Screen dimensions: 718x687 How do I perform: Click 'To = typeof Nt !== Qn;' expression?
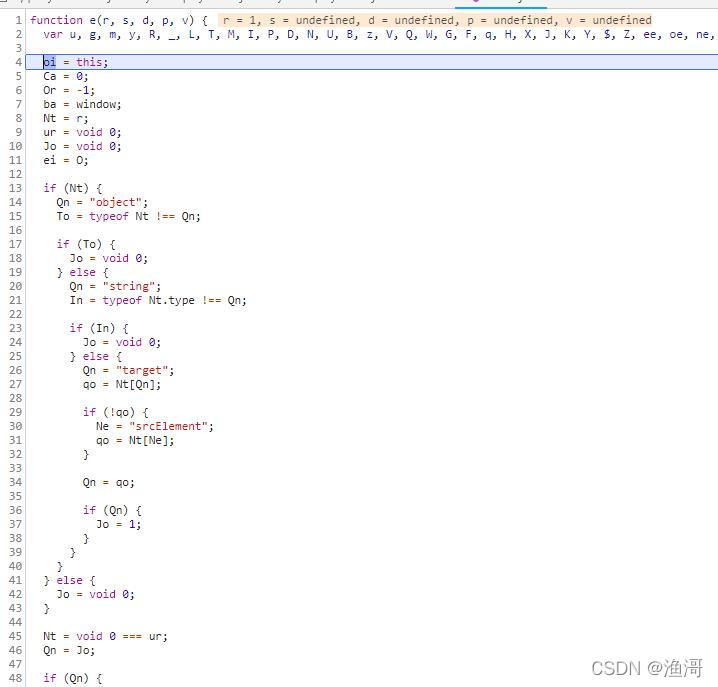point(128,216)
